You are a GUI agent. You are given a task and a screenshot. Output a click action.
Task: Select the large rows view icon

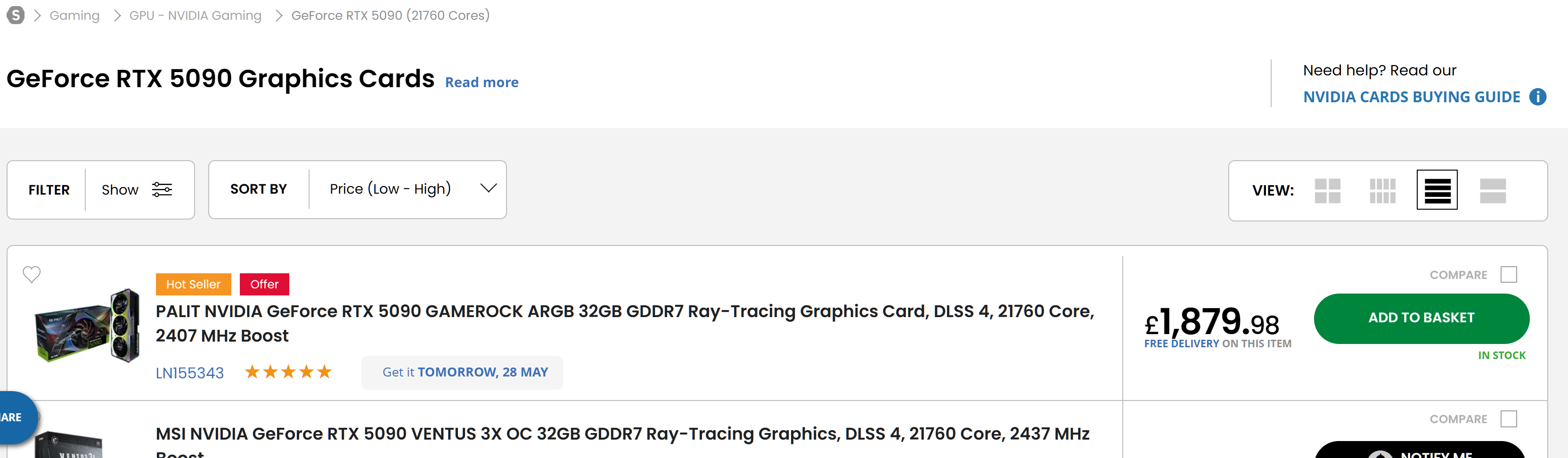click(1493, 191)
